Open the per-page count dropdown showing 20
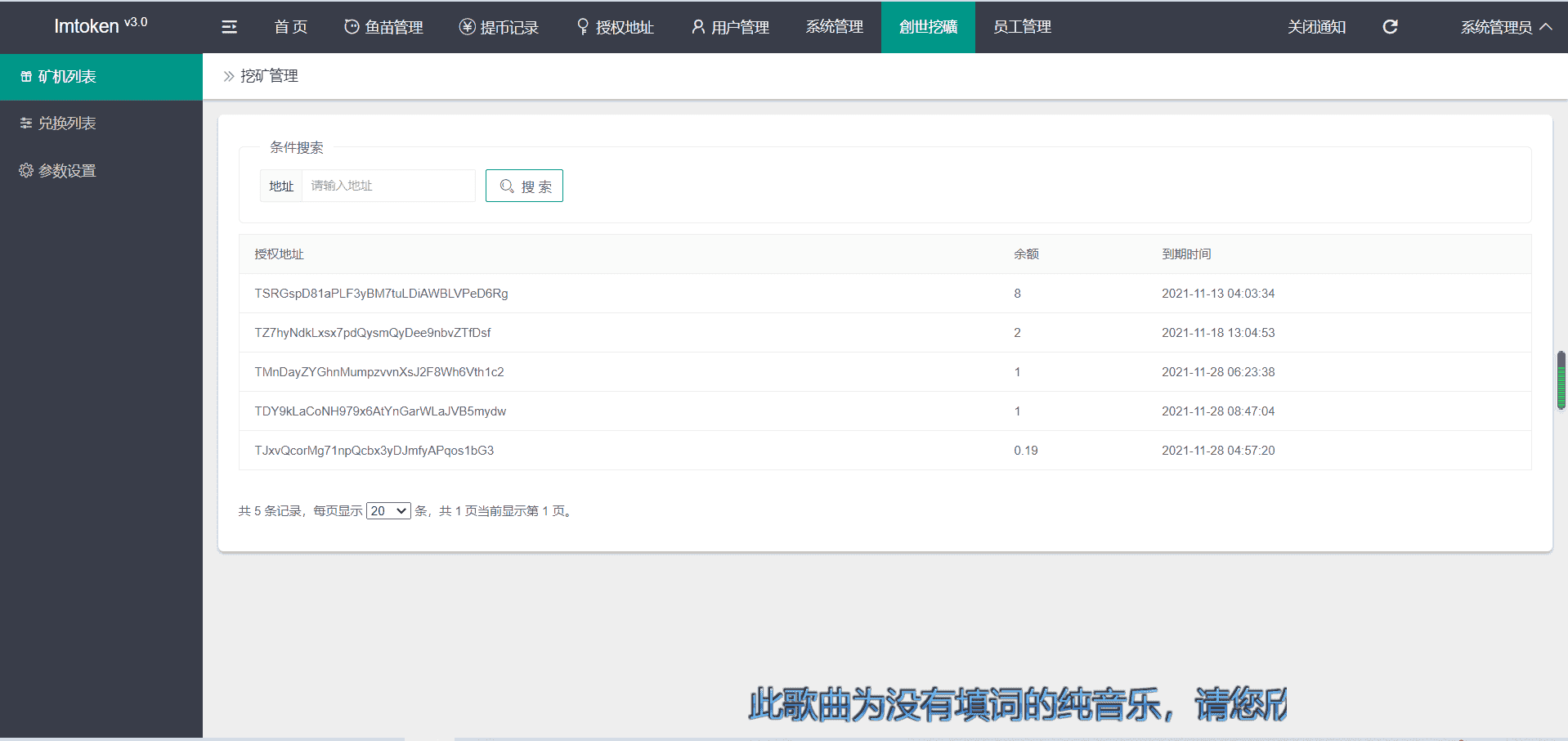The image size is (1568, 741). tap(388, 511)
